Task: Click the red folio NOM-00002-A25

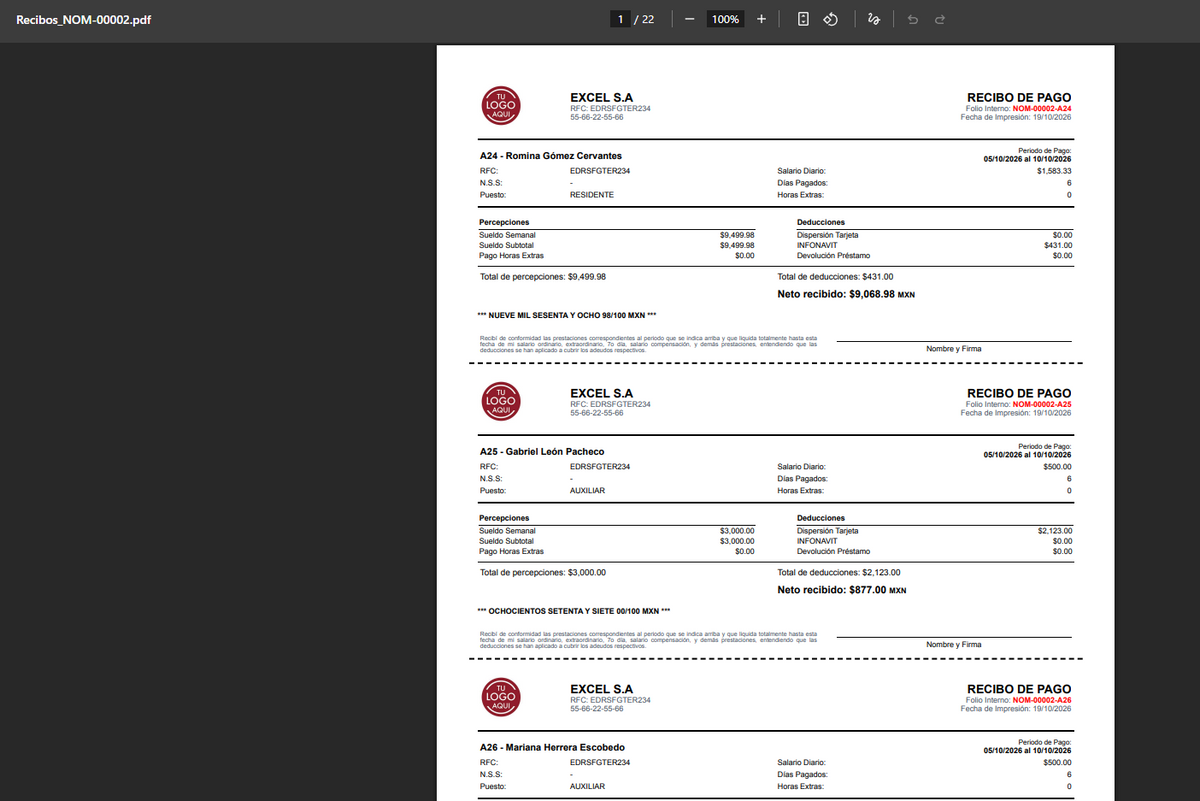Action: click(1042, 404)
